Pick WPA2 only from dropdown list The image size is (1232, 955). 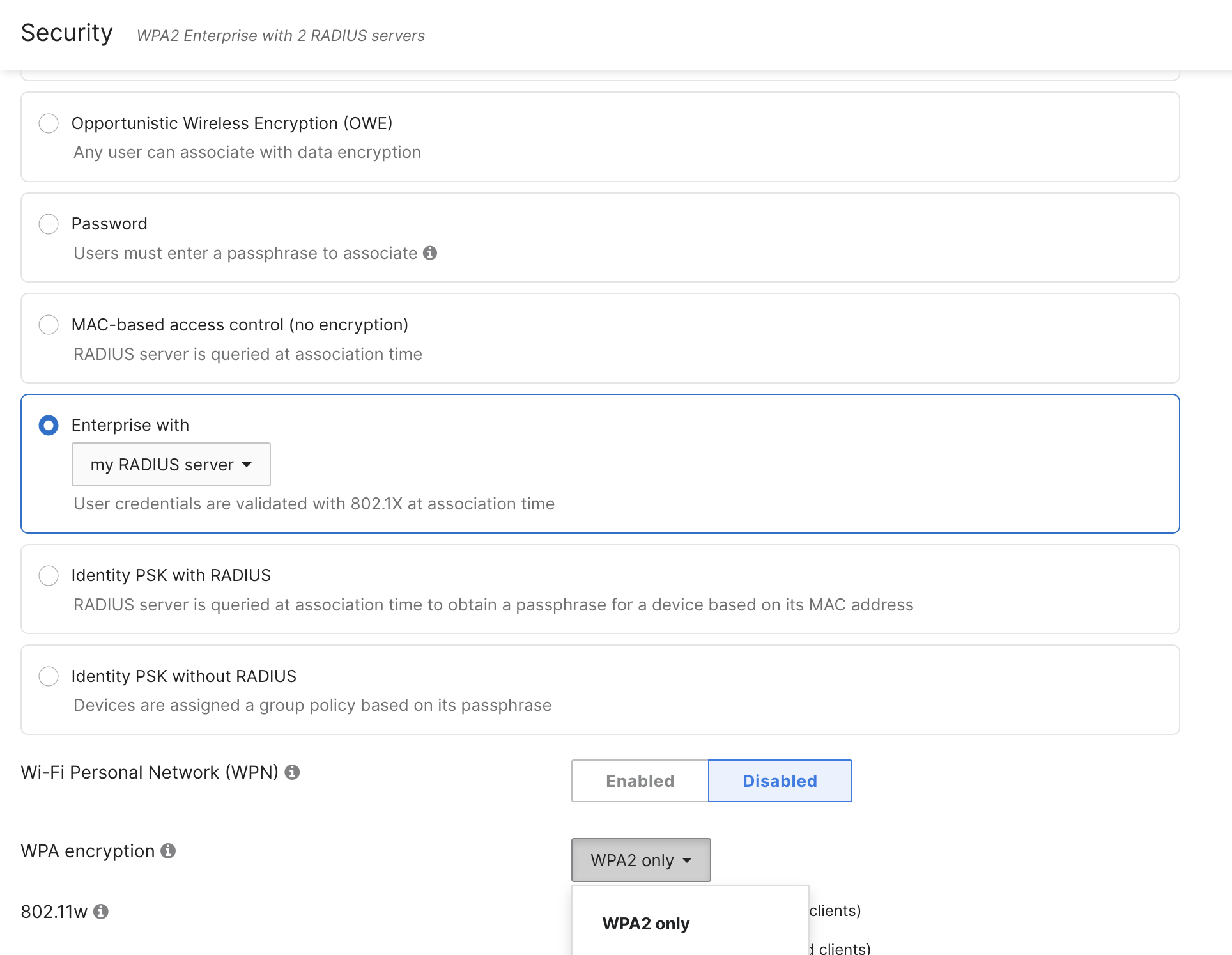645,924
